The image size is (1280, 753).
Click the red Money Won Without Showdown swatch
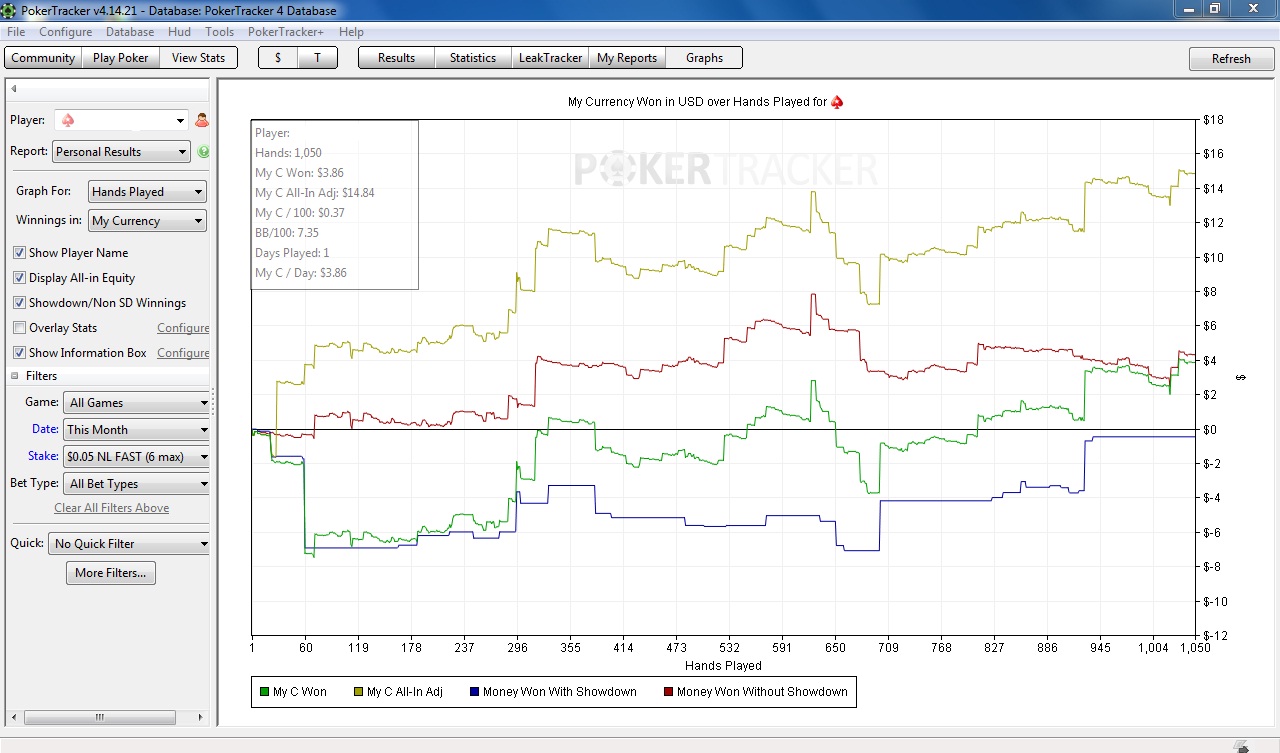tap(668, 692)
